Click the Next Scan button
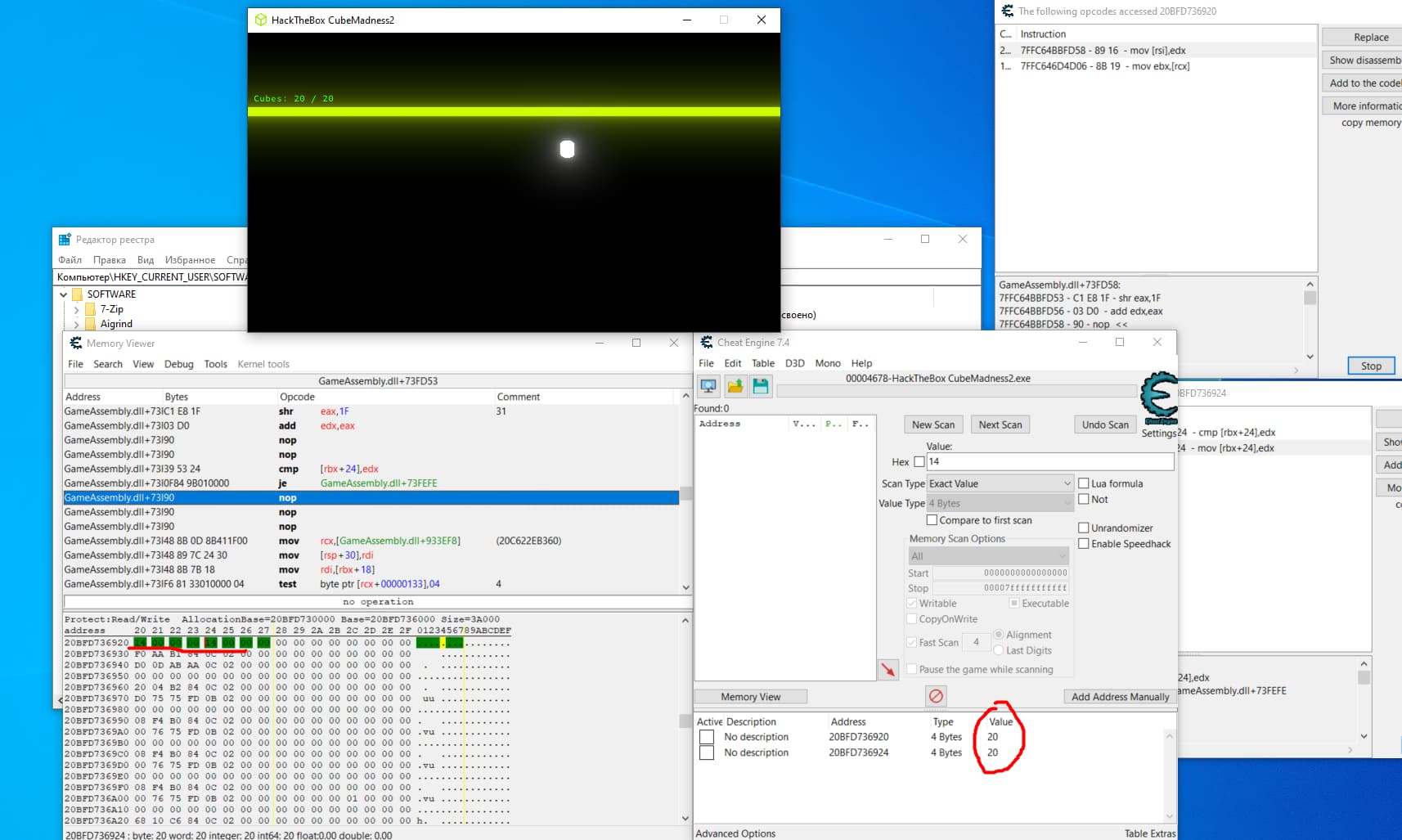This screenshot has width=1402, height=840. click(x=1000, y=424)
